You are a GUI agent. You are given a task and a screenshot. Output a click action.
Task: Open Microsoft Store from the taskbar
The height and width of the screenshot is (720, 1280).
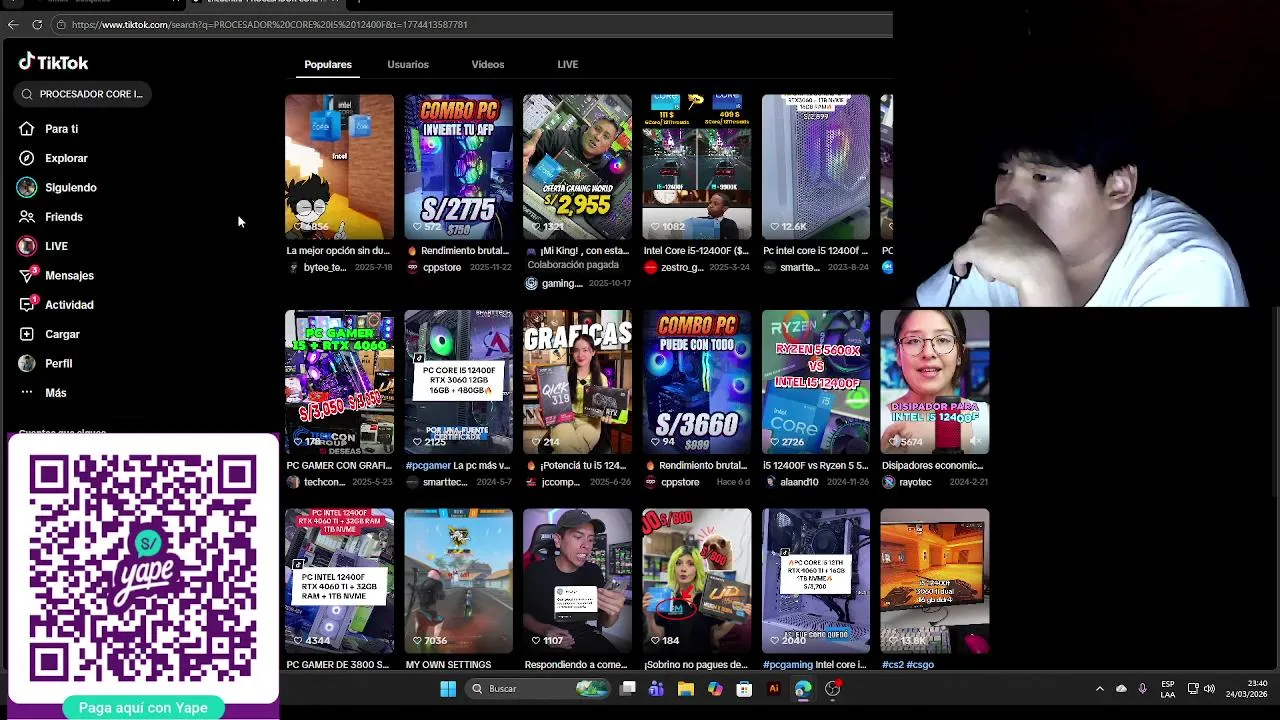744,689
